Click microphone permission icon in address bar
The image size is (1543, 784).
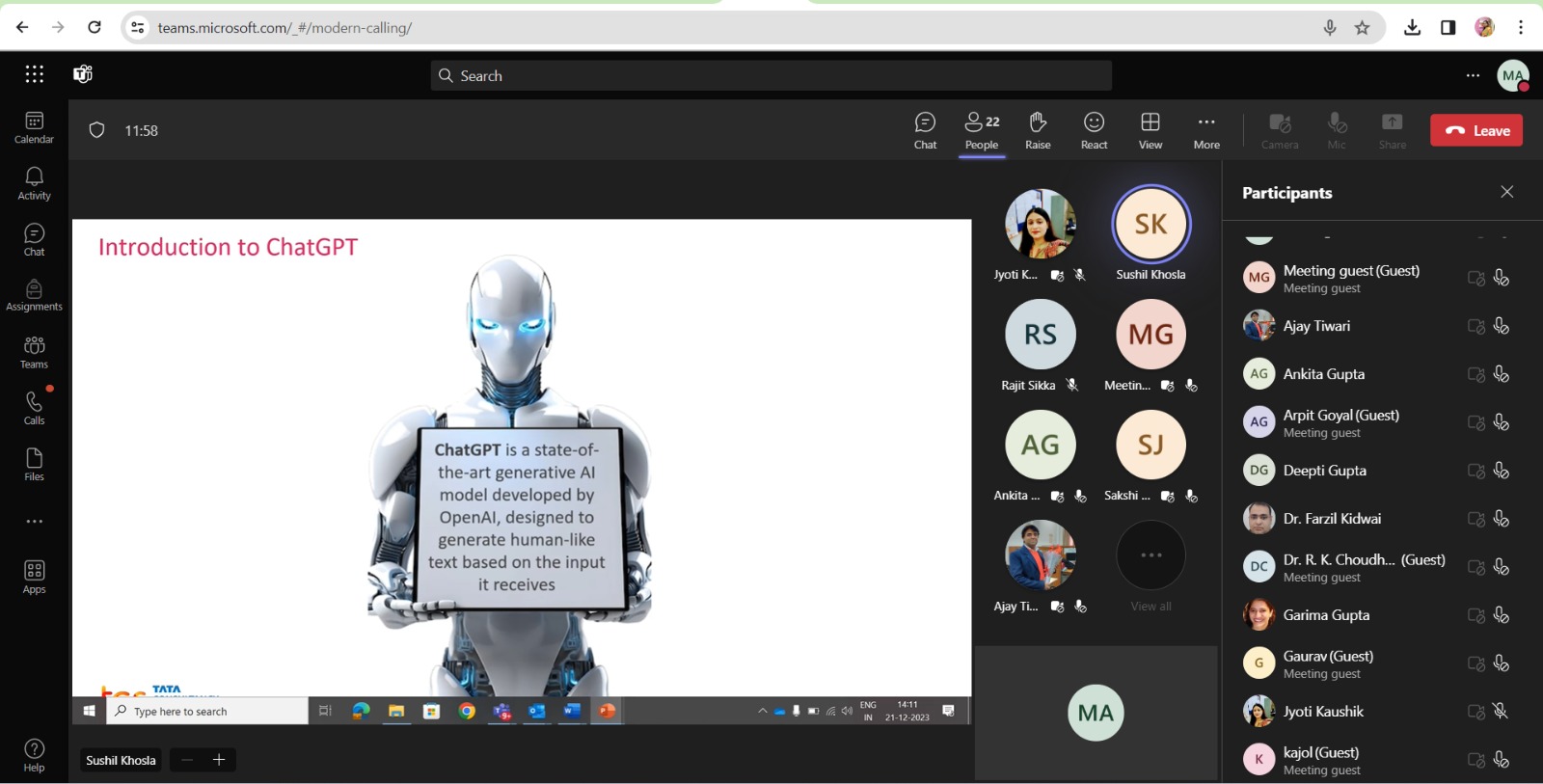pos(1330,27)
